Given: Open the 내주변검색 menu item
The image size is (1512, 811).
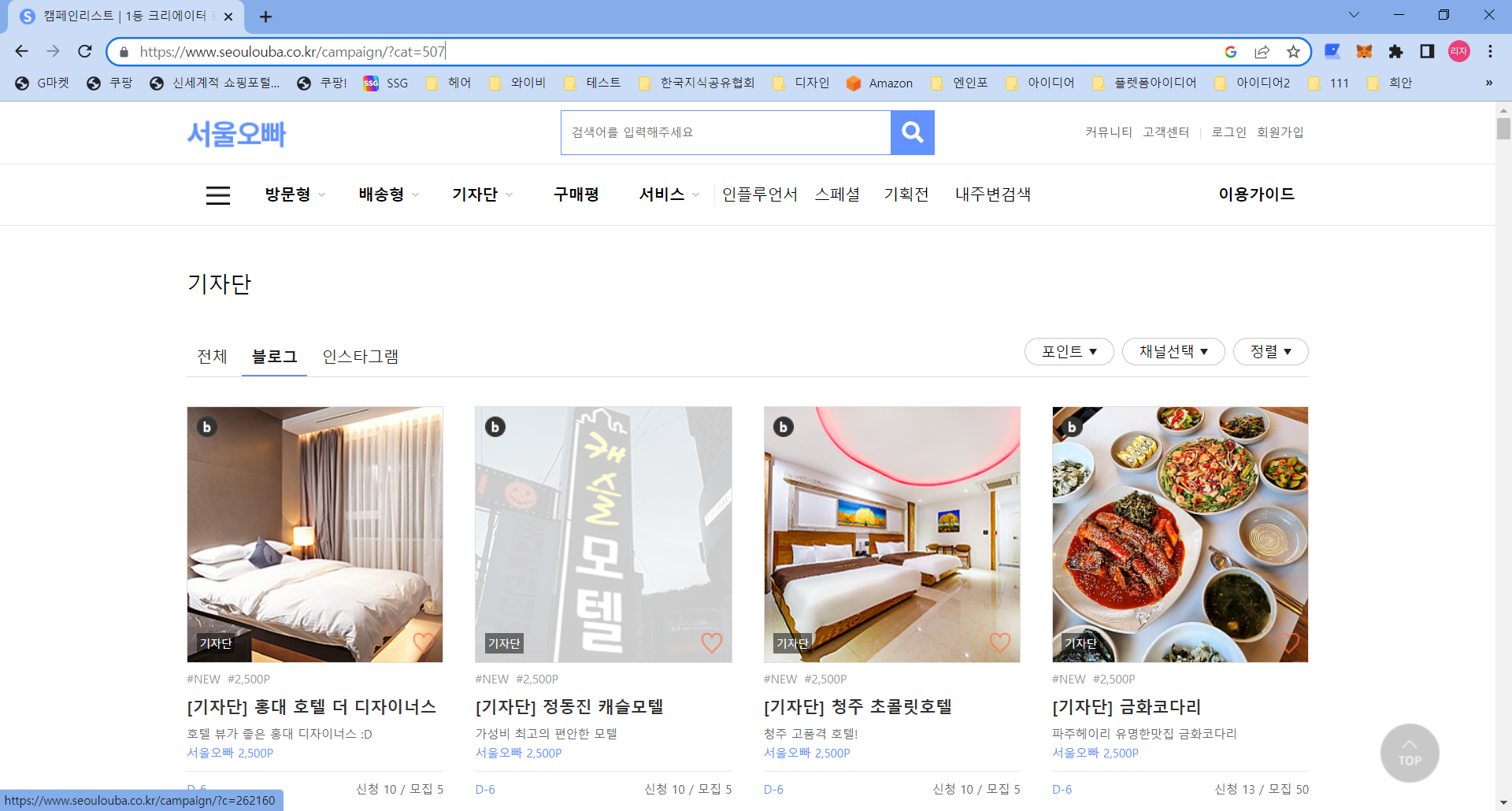Looking at the screenshot, I should pos(993,194).
